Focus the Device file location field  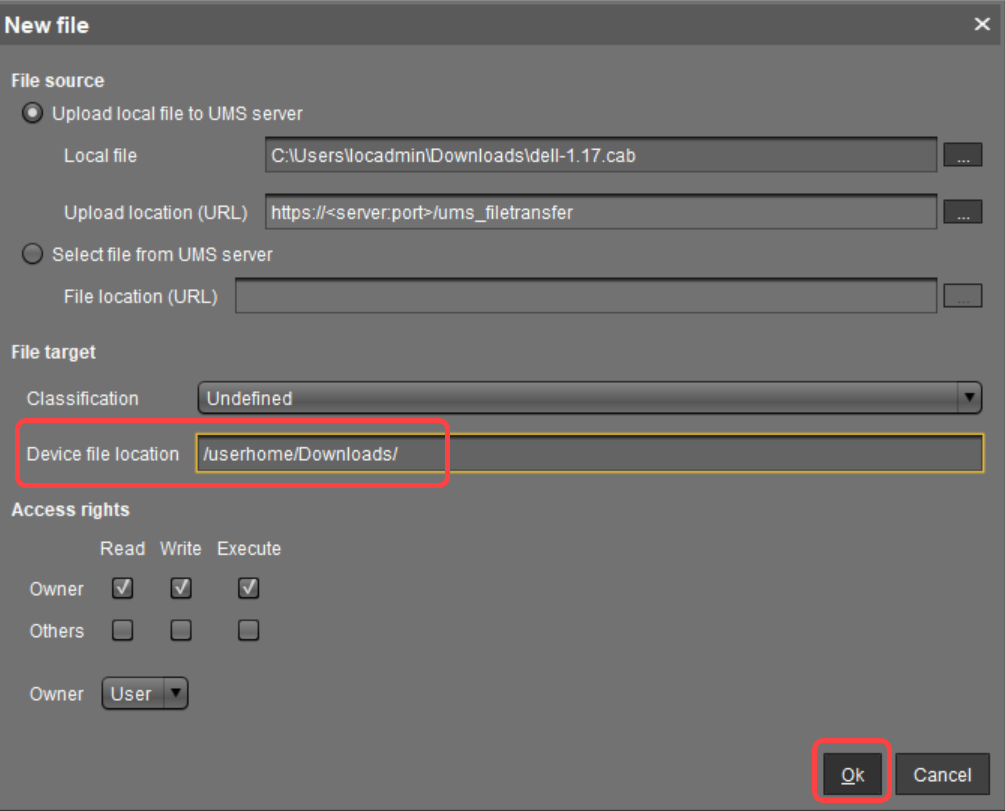click(588, 453)
